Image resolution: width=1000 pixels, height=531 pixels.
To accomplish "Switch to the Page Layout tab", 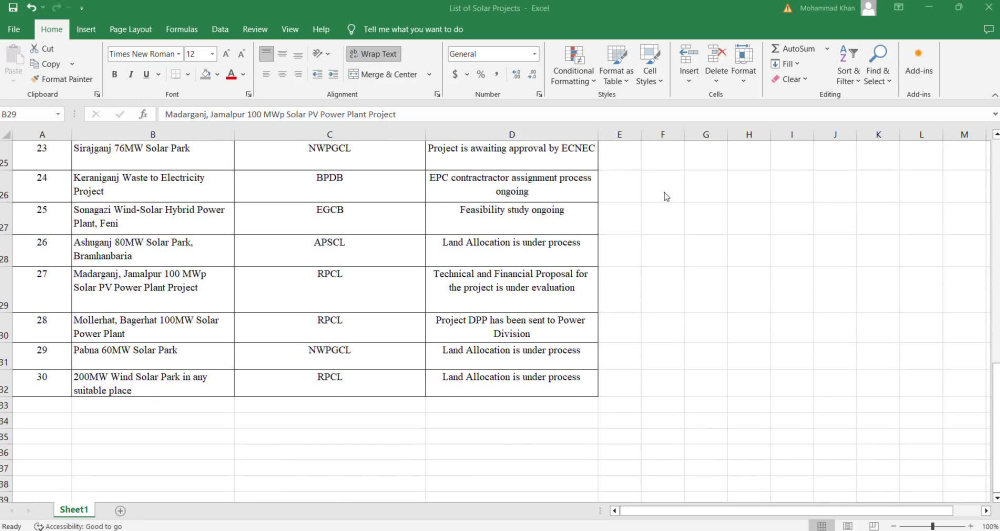I will (x=130, y=29).
